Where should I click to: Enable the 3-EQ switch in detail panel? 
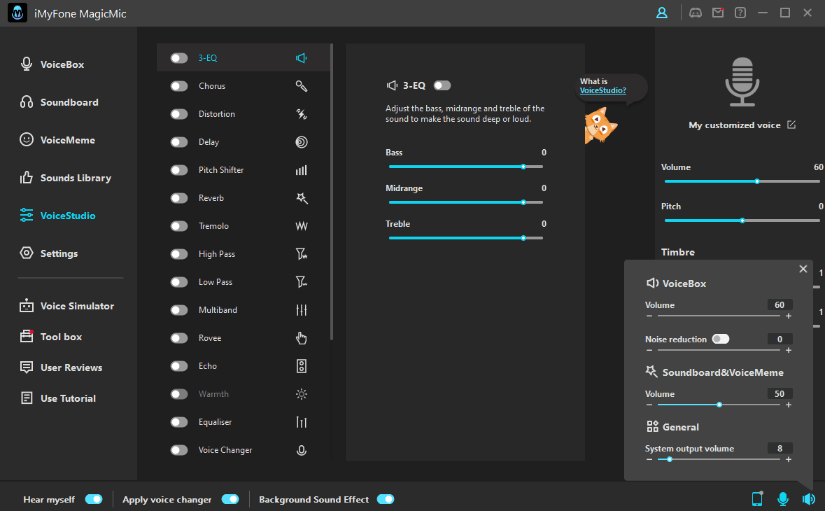point(442,85)
